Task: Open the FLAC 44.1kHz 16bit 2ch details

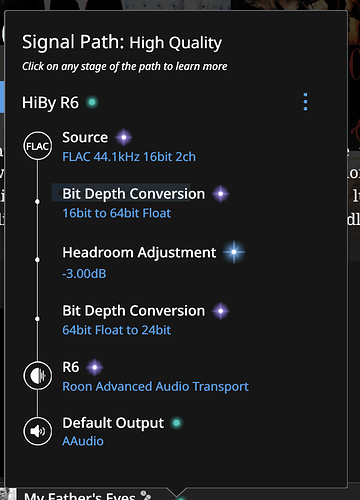Action: point(129,157)
